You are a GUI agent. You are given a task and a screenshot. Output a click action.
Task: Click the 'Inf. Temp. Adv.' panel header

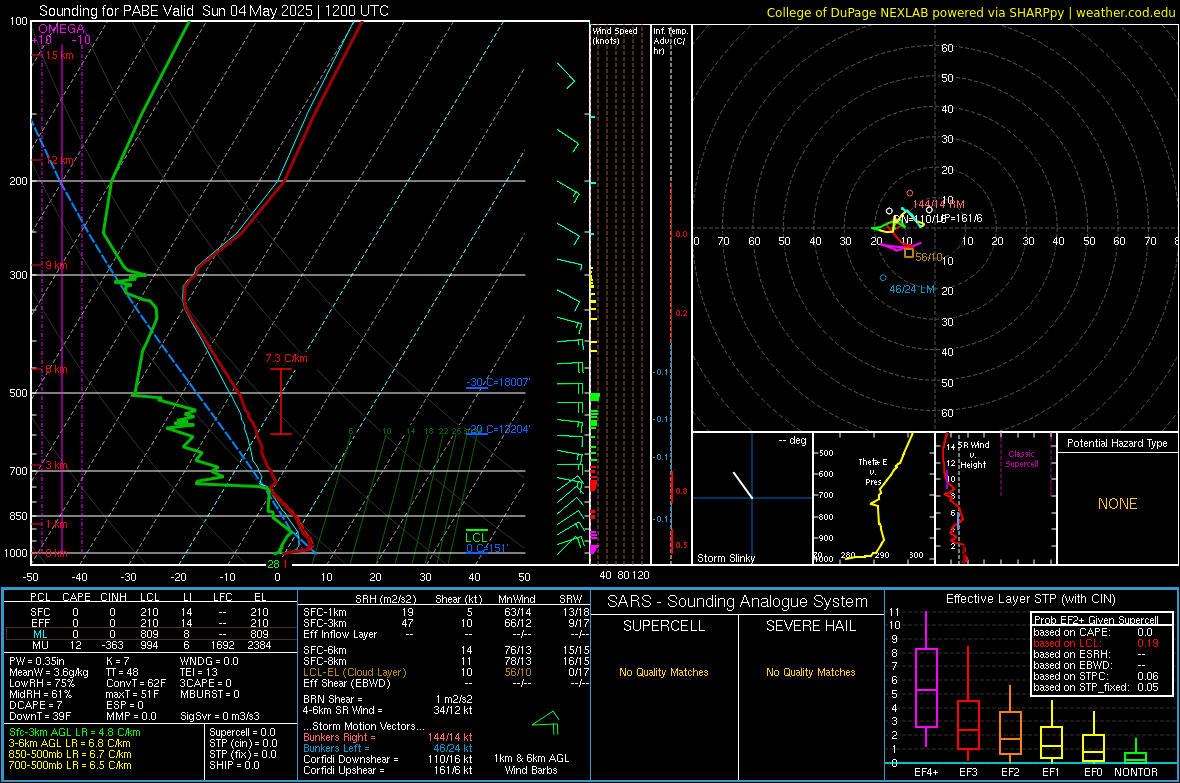(670, 41)
